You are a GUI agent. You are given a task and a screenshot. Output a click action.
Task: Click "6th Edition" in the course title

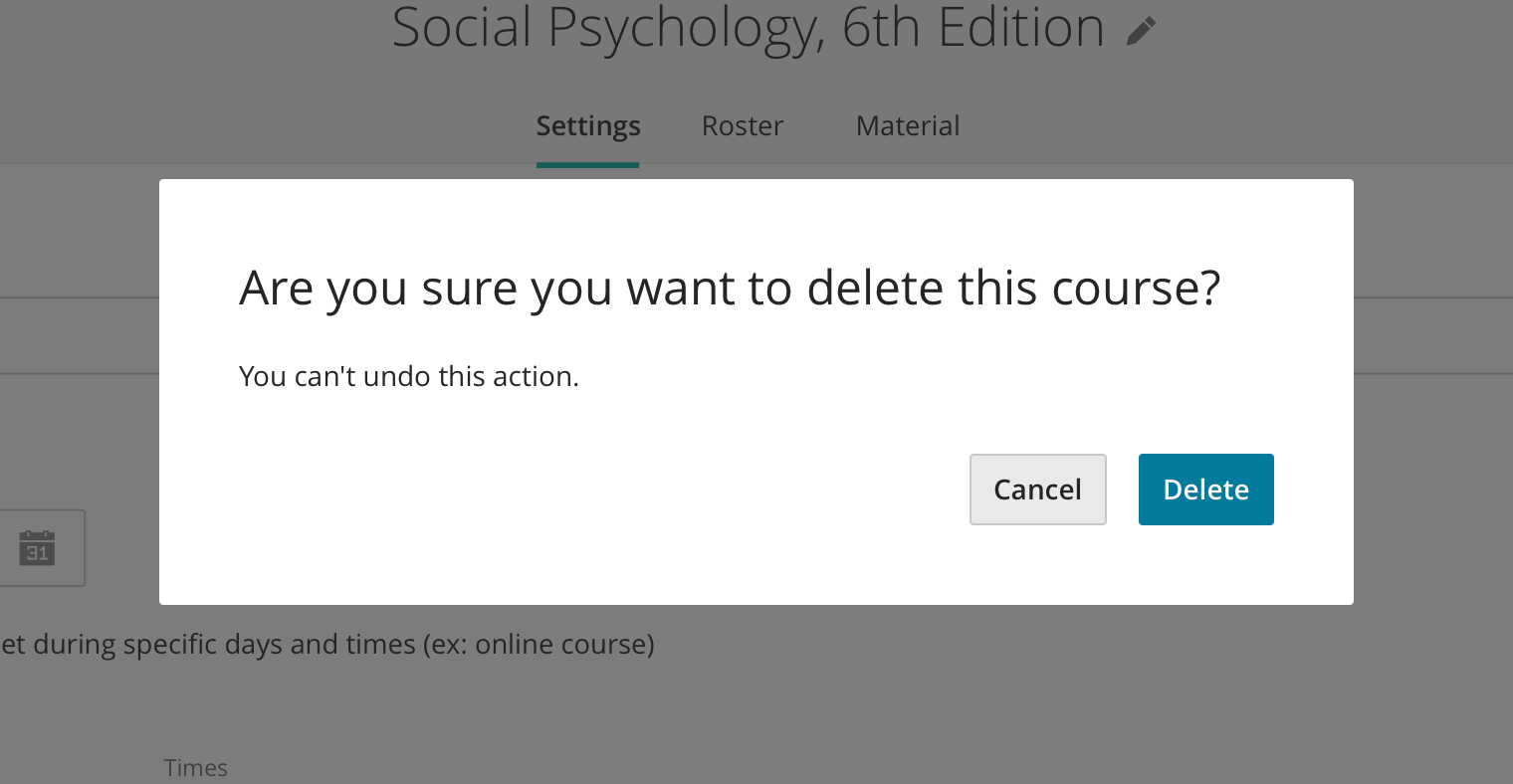(x=973, y=28)
